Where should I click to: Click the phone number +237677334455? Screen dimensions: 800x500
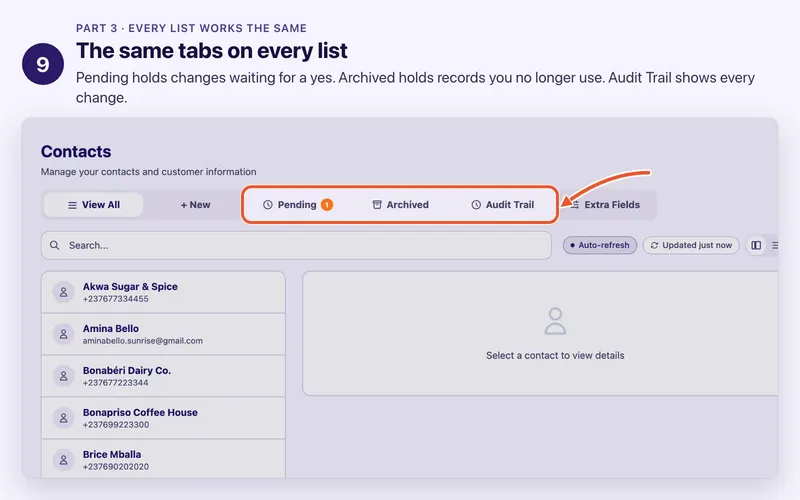pos(116,299)
